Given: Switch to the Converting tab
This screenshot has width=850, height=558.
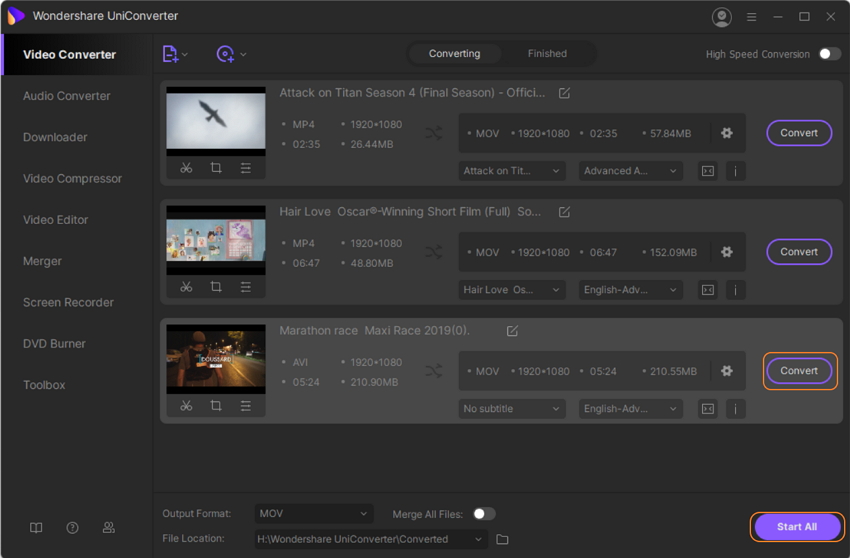Looking at the screenshot, I should (x=454, y=54).
